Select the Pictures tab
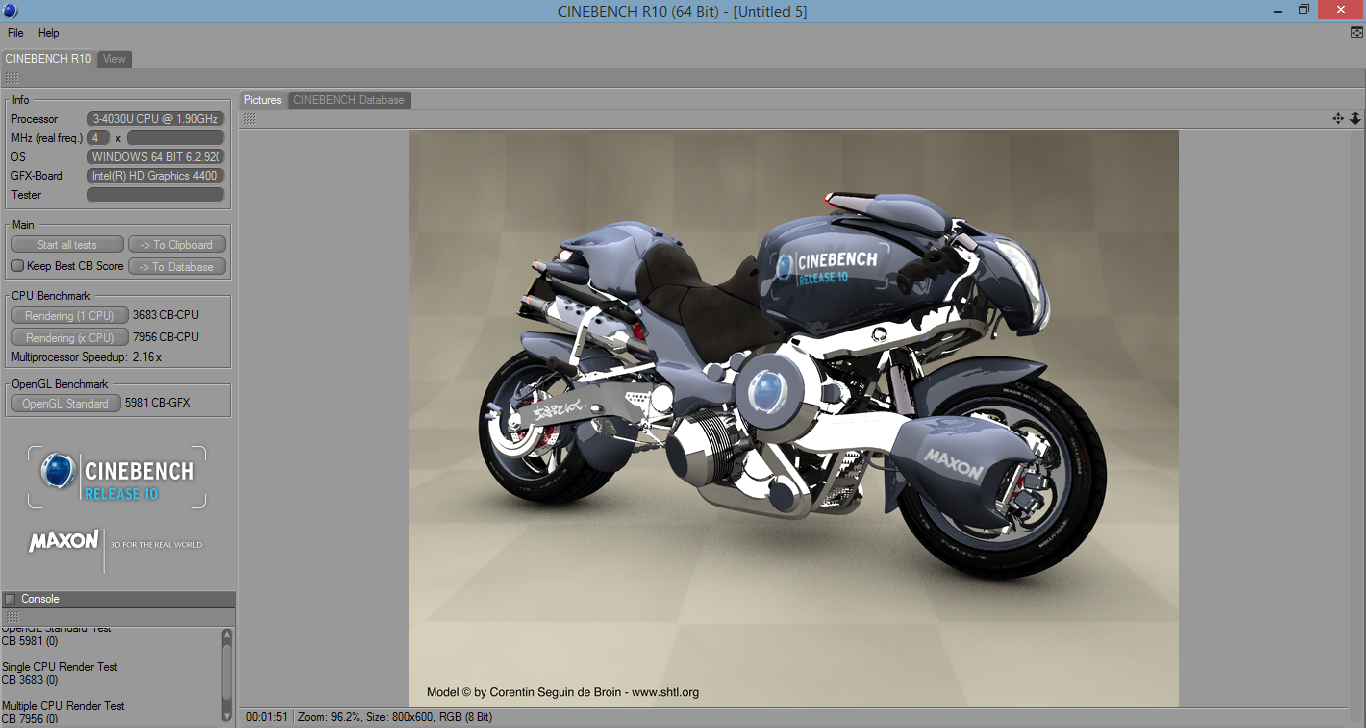This screenshot has height=728, width=1366. pos(263,100)
